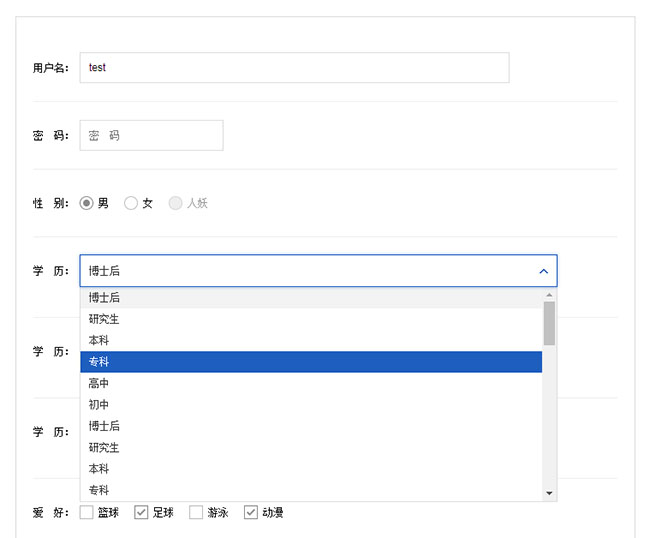Click the dropdown list's scroll down arrow
The image size is (650, 538).
549,493
